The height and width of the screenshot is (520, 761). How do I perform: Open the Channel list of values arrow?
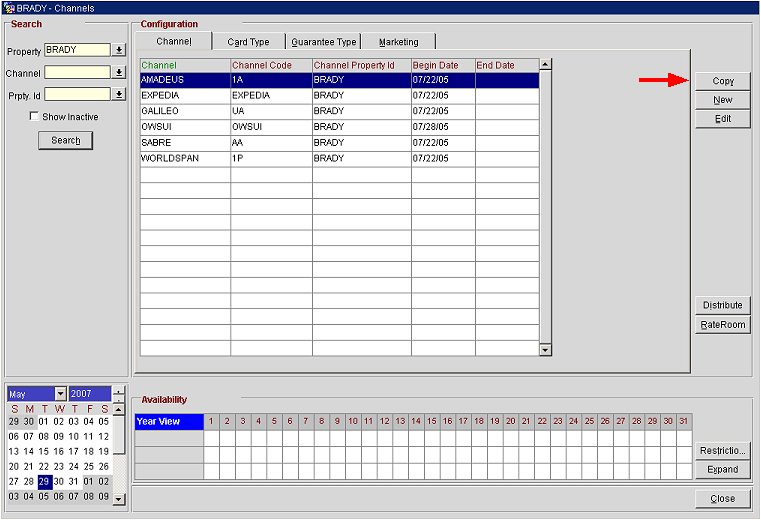pyautogui.click(x=119, y=72)
